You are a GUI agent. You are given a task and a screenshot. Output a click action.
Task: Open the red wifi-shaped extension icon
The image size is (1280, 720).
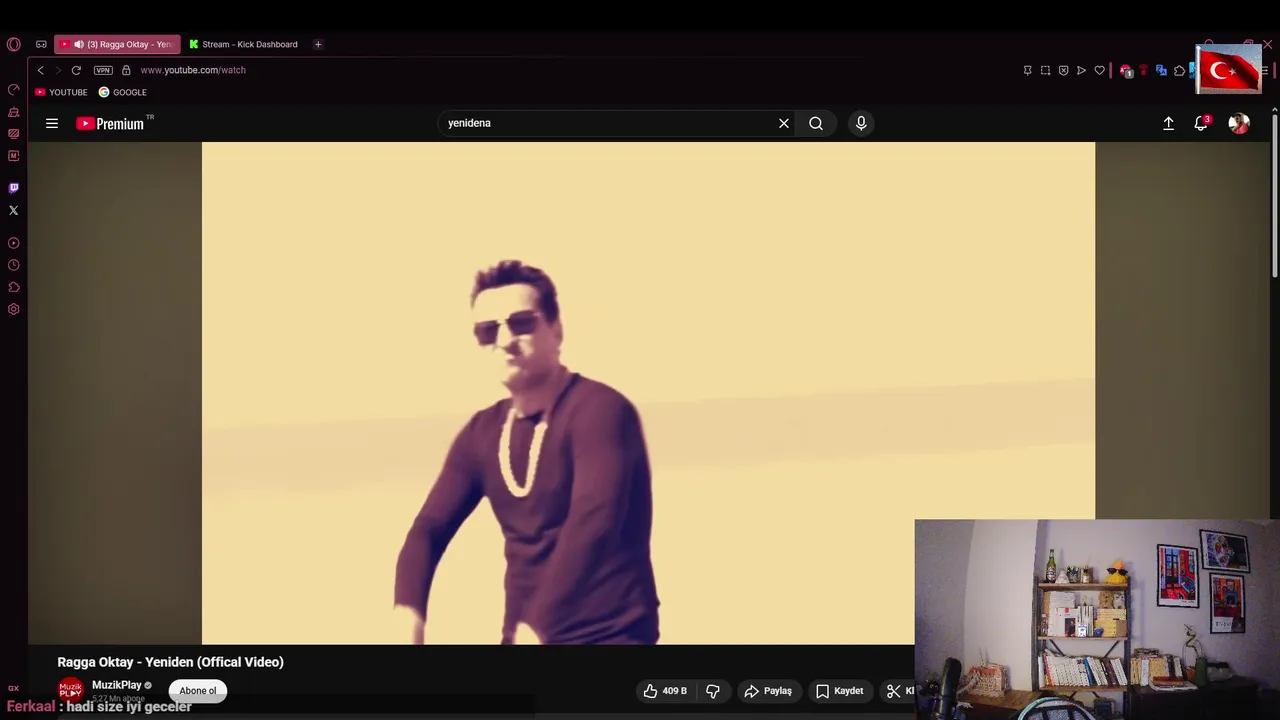[x=1143, y=70]
